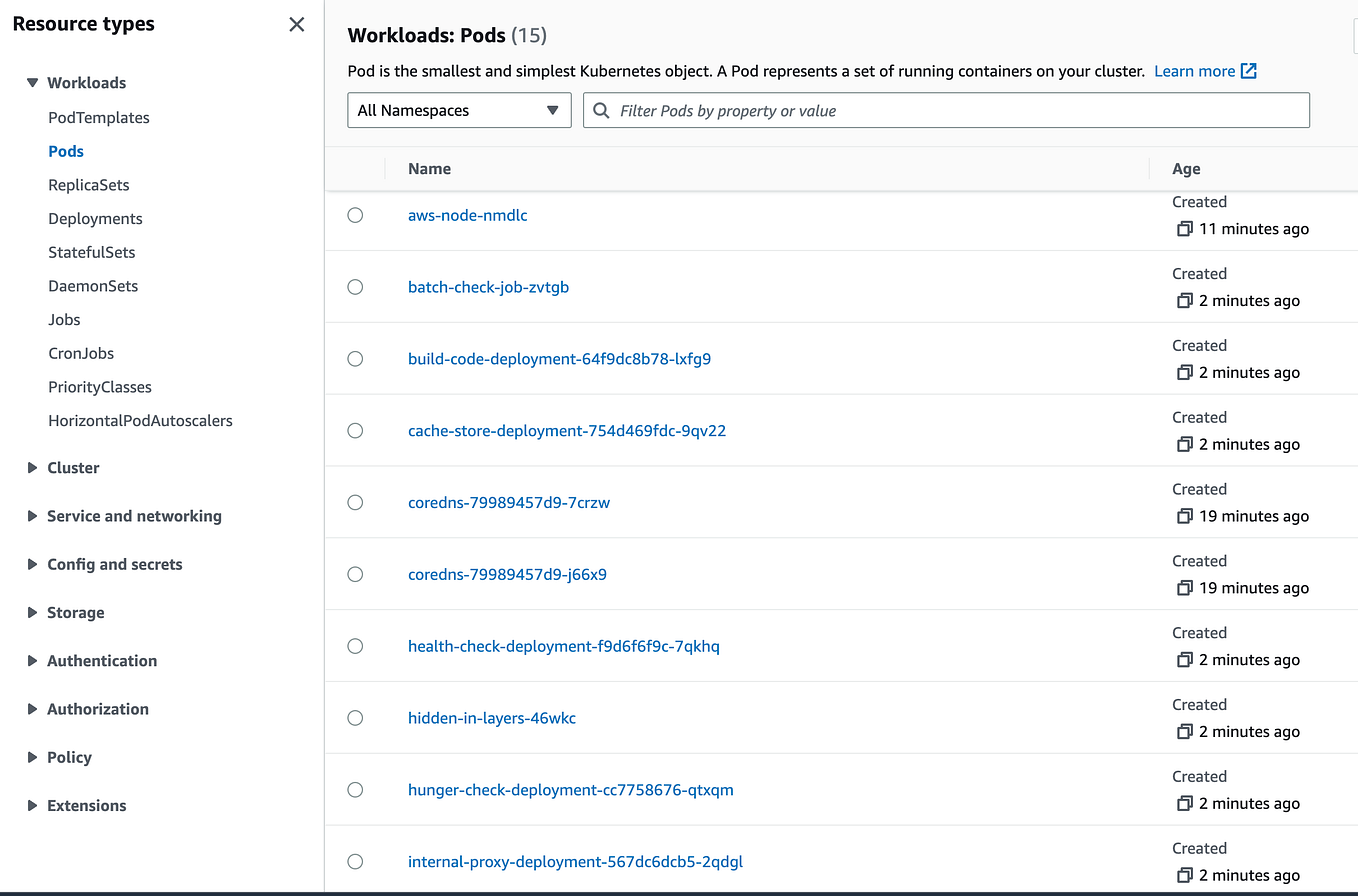Click copy icon beside batch-check-job-zvtgb creation time
Screen dimensions: 1358x896
[x=1186, y=301]
